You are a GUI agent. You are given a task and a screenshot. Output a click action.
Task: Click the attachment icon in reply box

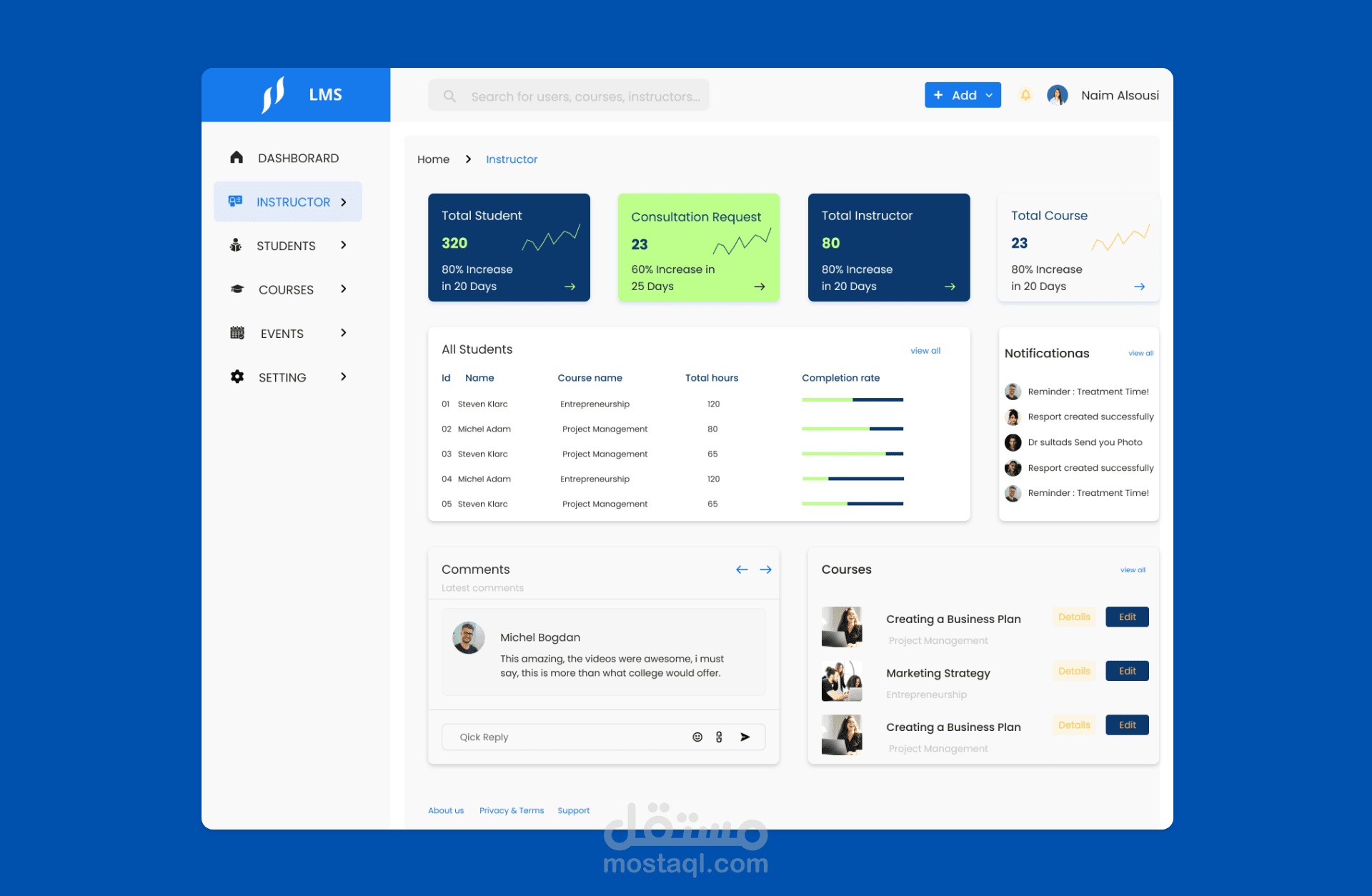(x=719, y=737)
